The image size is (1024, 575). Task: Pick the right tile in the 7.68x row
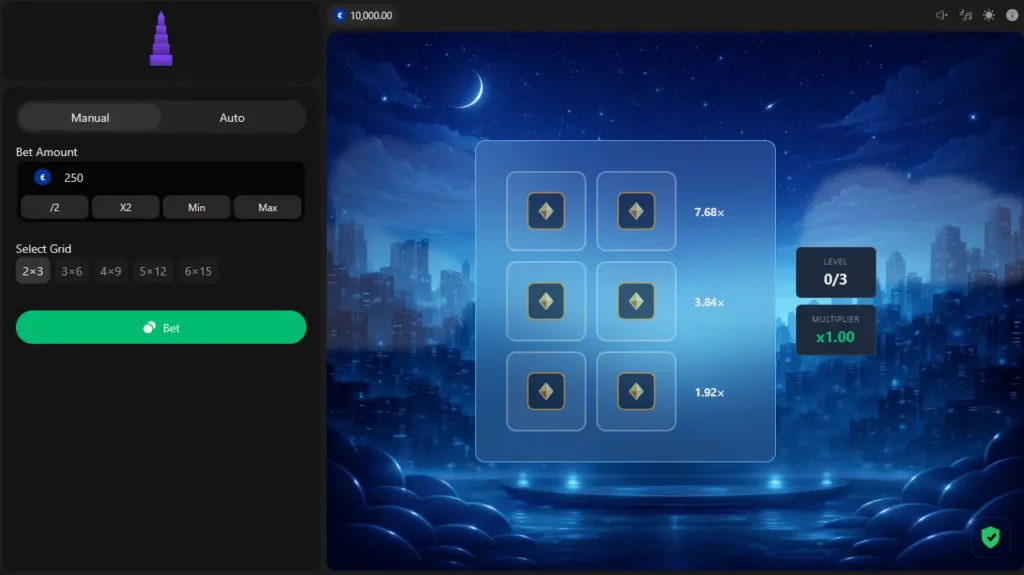[636, 211]
